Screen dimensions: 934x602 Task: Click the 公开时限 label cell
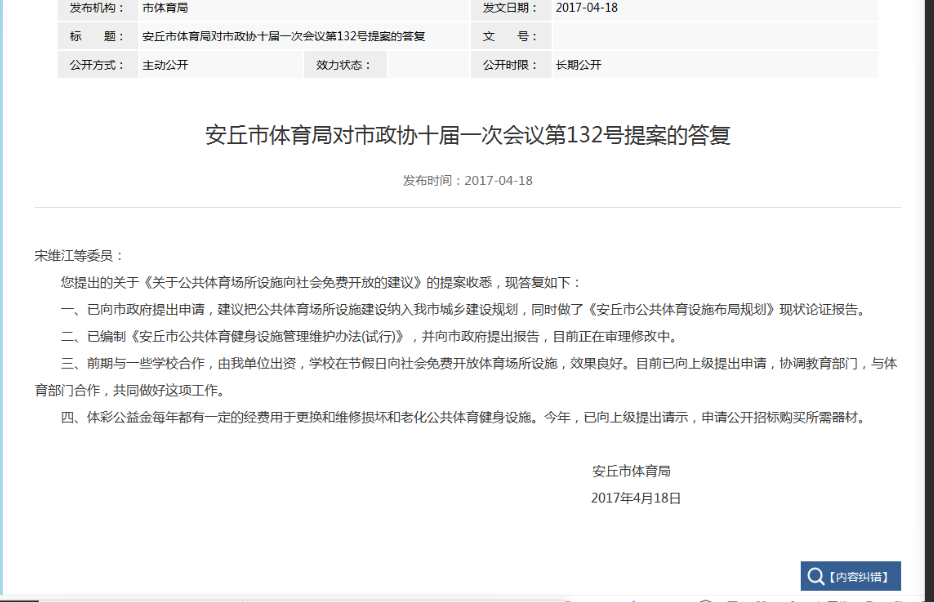(510, 65)
